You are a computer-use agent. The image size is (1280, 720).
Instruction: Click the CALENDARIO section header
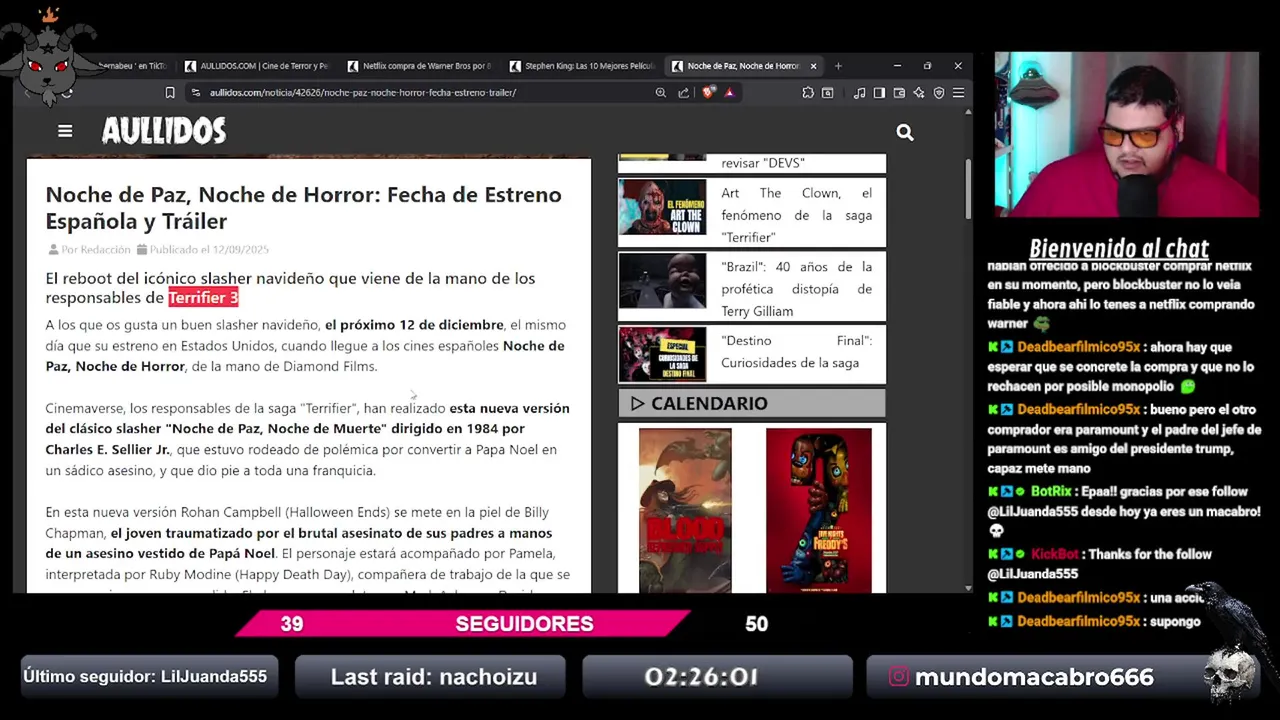click(752, 404)
